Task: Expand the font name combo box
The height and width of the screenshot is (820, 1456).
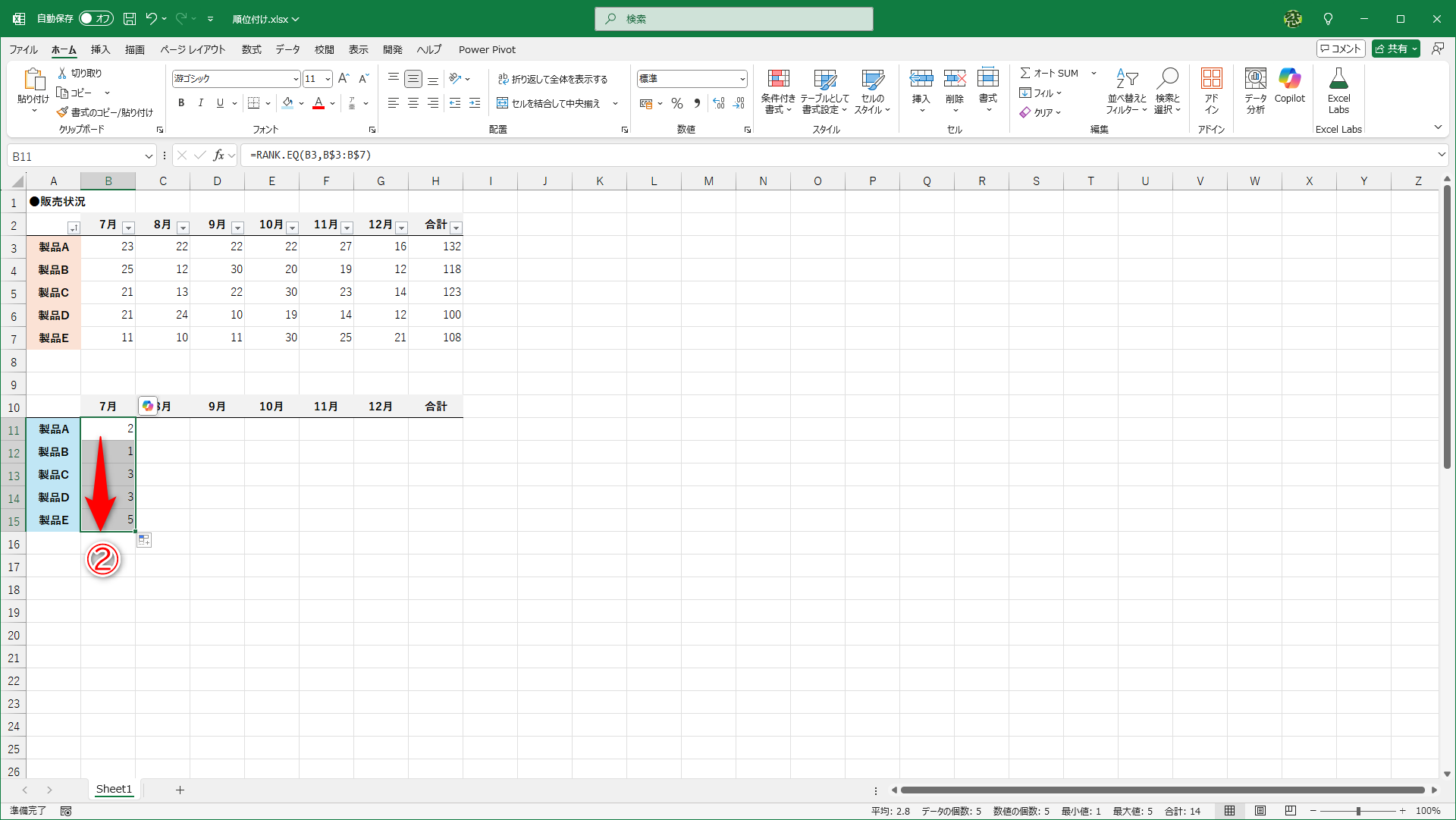Action: click(x=296, y=79)
